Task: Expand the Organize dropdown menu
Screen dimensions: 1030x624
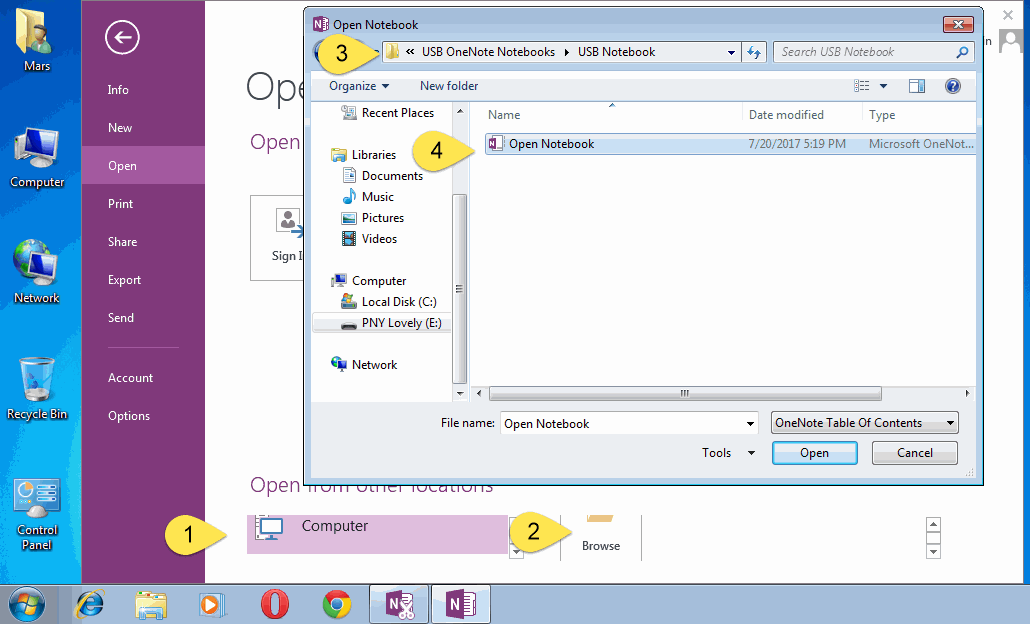Action: pos(359,86)
